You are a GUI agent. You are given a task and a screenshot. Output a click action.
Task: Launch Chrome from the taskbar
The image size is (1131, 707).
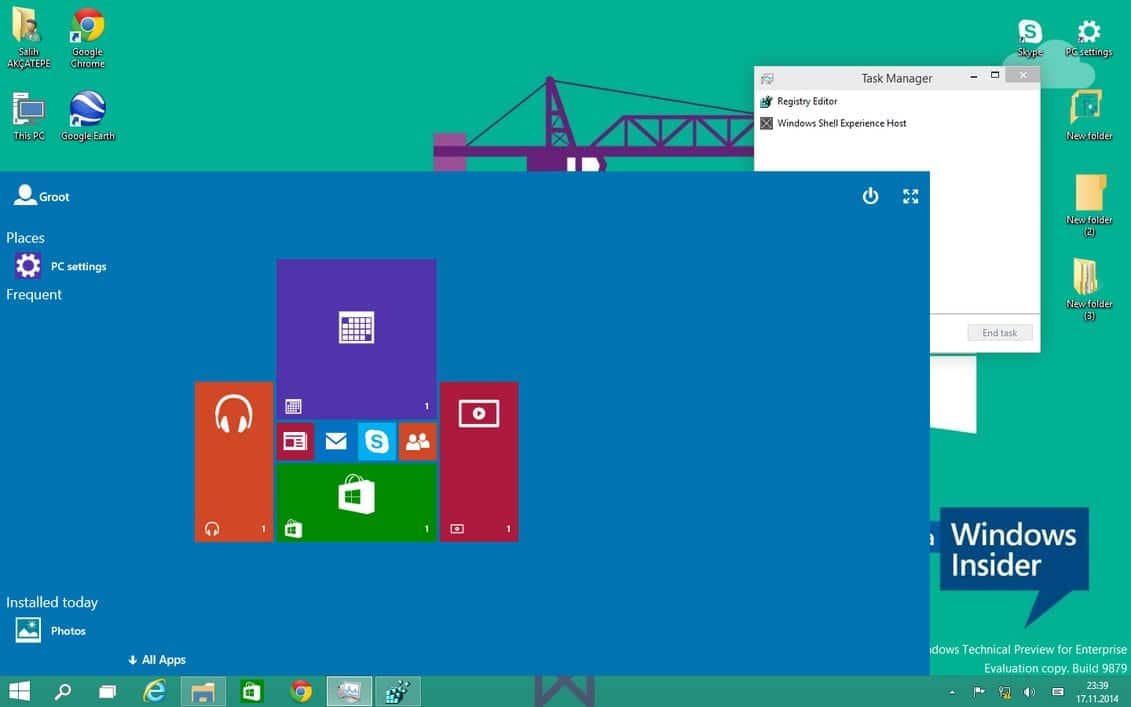tap(301, 692)
